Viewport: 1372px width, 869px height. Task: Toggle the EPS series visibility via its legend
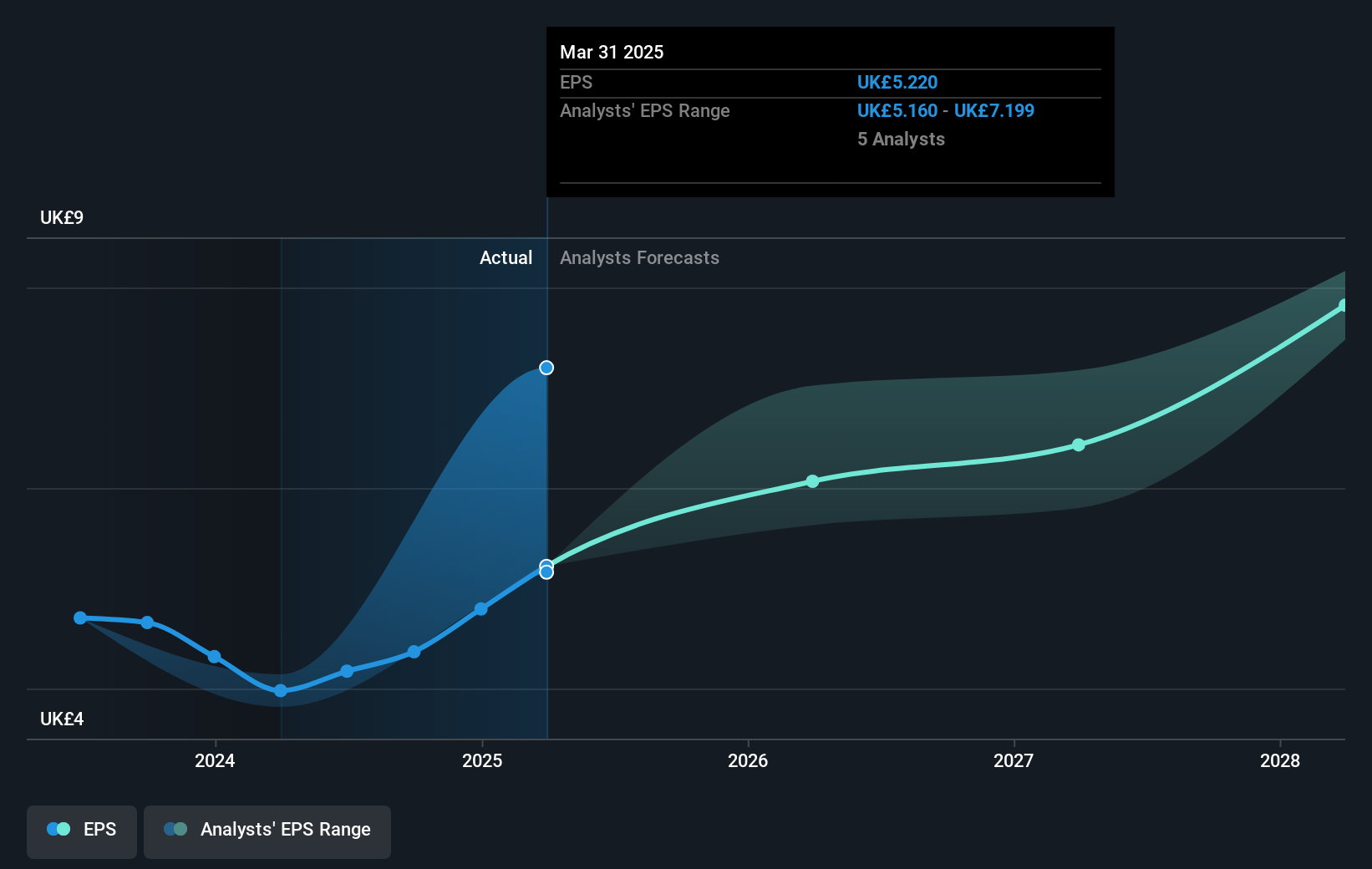[81, 829]
